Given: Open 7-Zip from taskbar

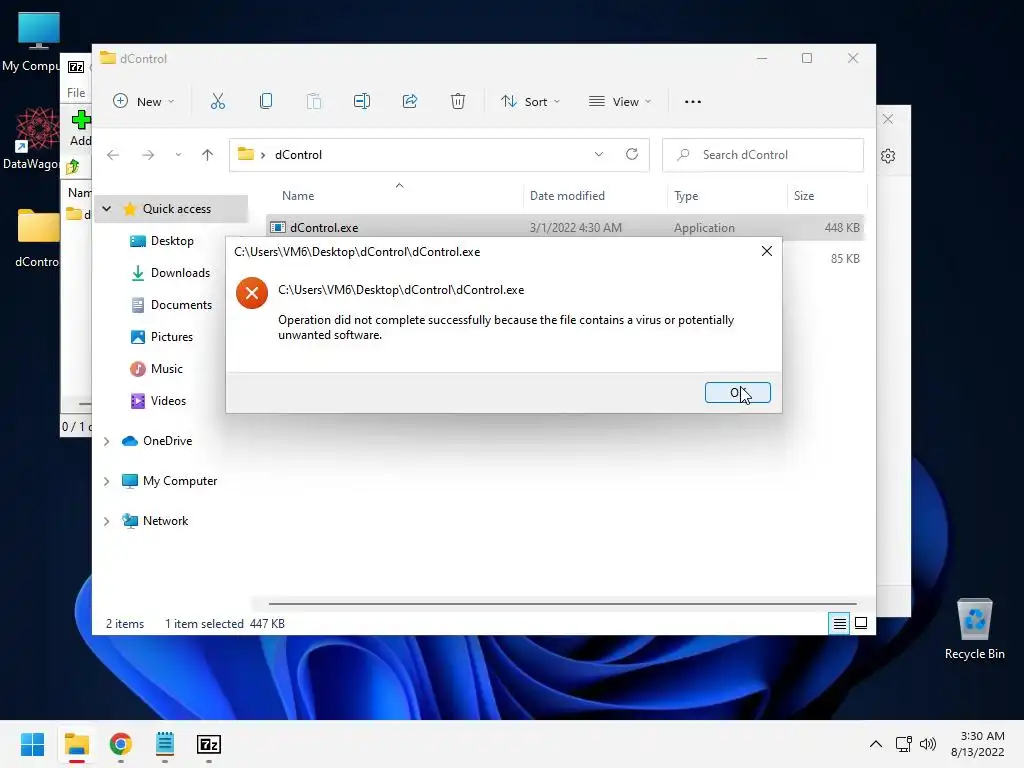Looking at the screenshot, I should pyautogui.click(x=209, y=744).
